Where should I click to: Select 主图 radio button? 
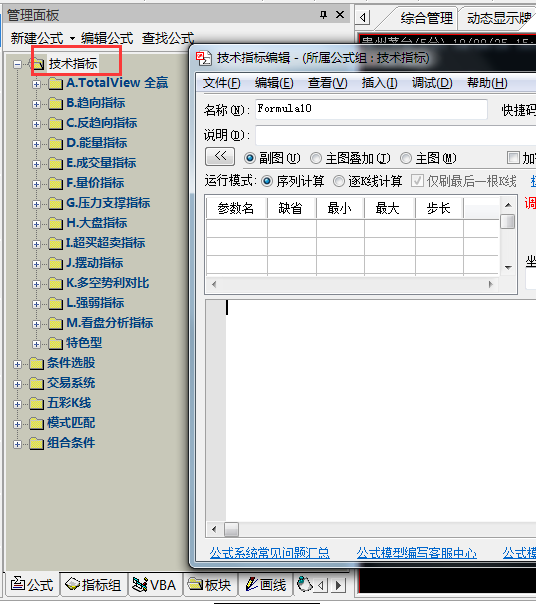coord(406,158)
